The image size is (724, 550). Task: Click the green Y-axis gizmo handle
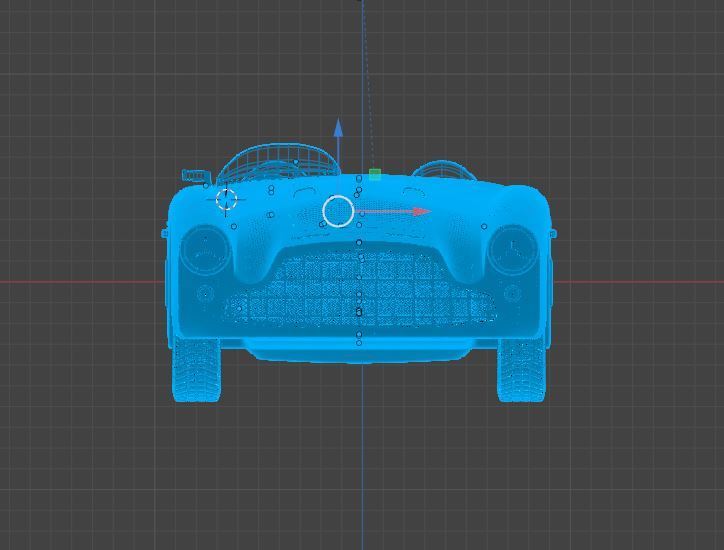pos(375,175)
